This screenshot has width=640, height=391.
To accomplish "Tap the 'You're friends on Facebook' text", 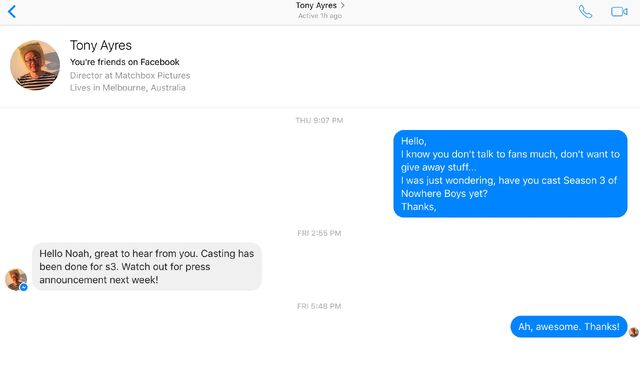I will click(x=124, y=62).
